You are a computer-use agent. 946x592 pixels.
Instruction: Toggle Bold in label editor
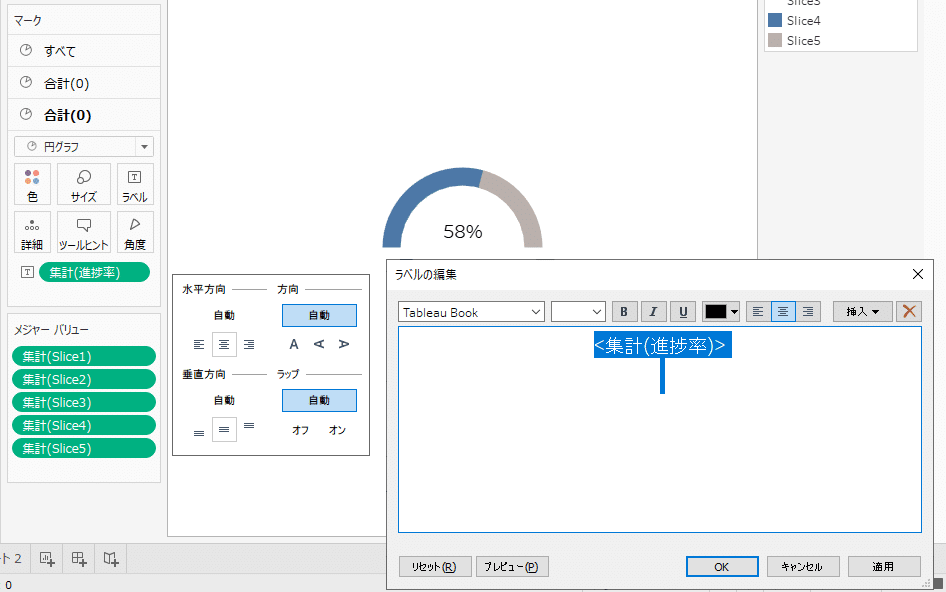tap(624, 311)
